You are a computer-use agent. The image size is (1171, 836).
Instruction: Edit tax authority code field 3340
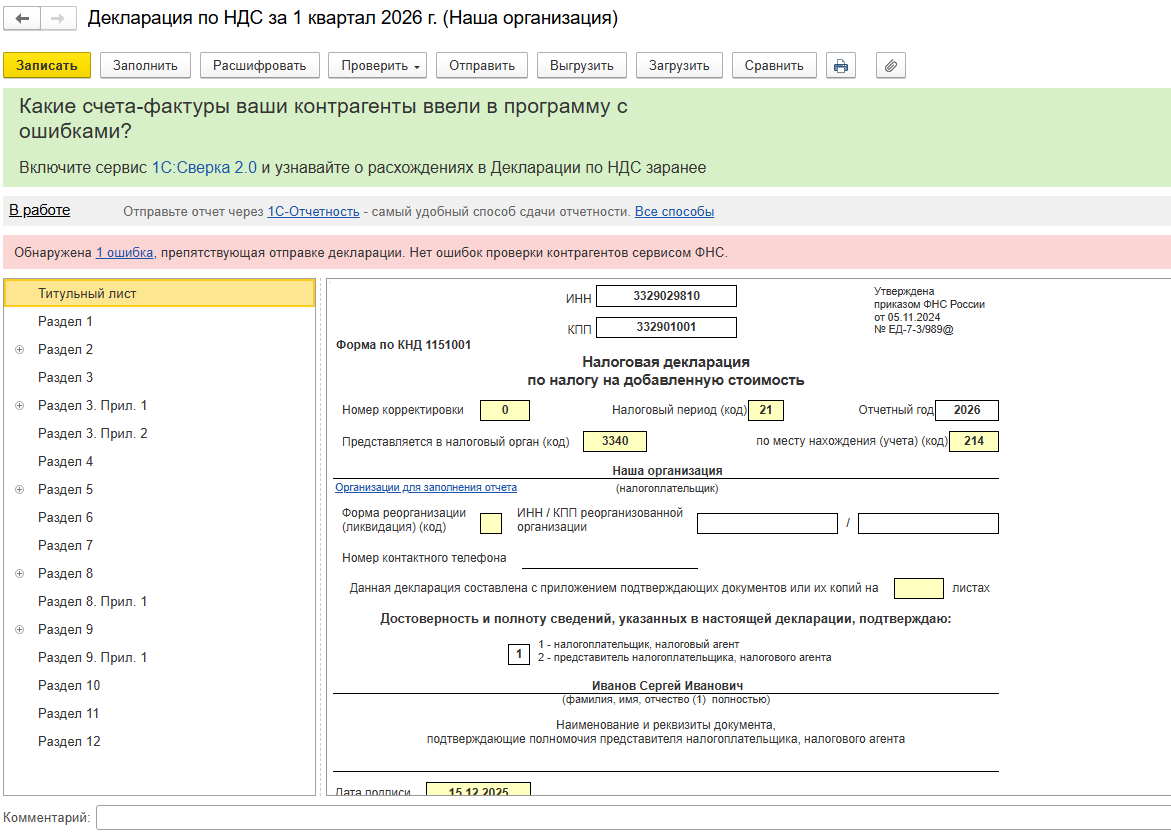click(x=615, y=442)
